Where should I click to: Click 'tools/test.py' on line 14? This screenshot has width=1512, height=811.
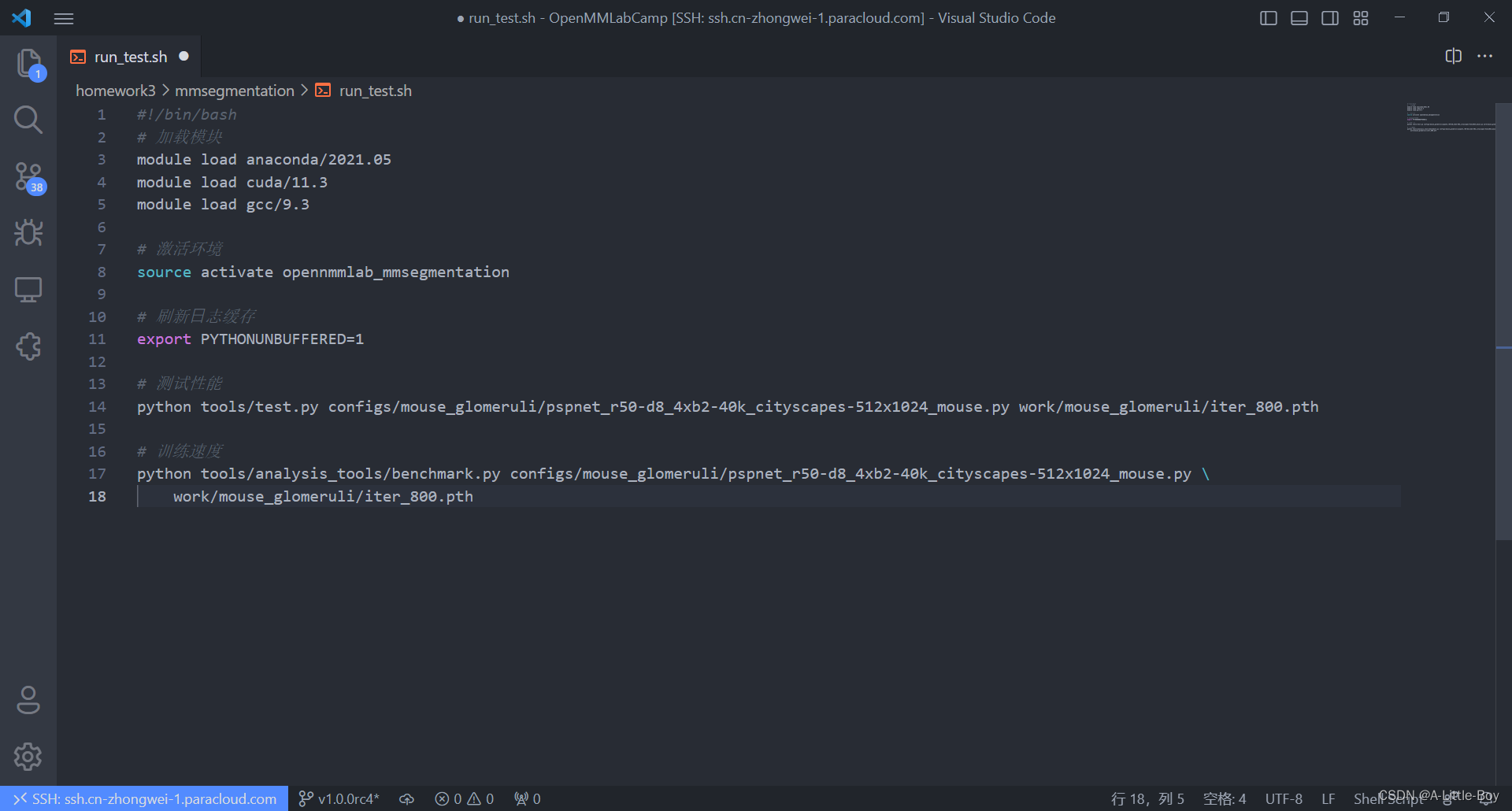[x=260, y=406]
